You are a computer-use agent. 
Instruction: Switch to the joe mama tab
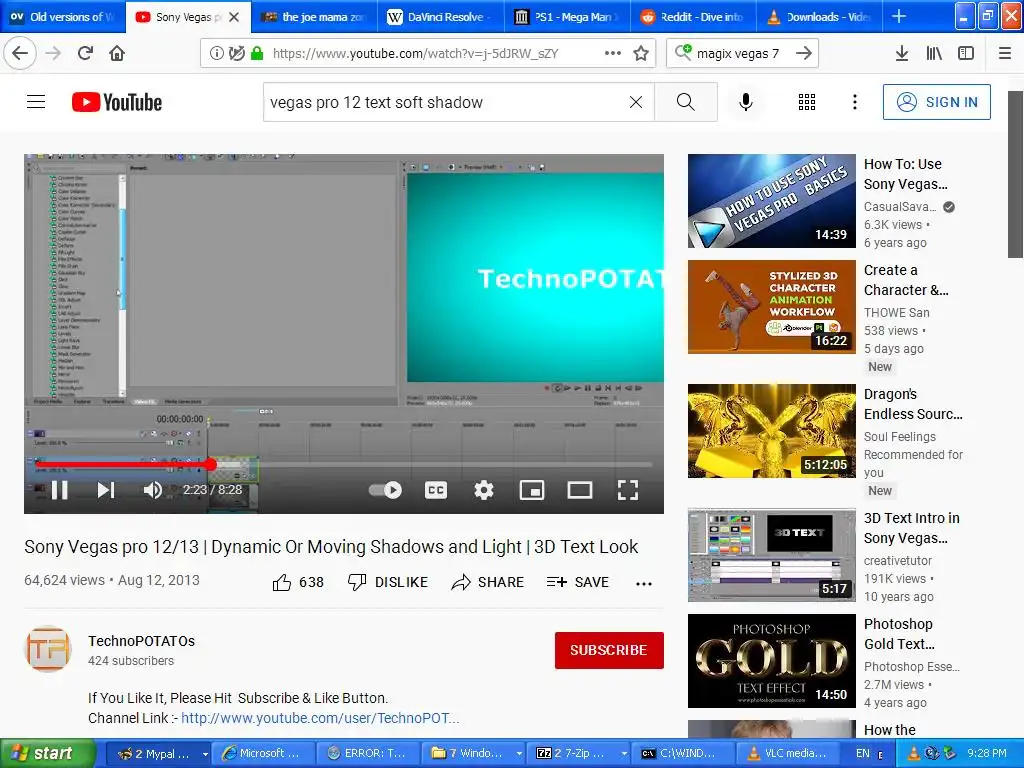(314, 16)
